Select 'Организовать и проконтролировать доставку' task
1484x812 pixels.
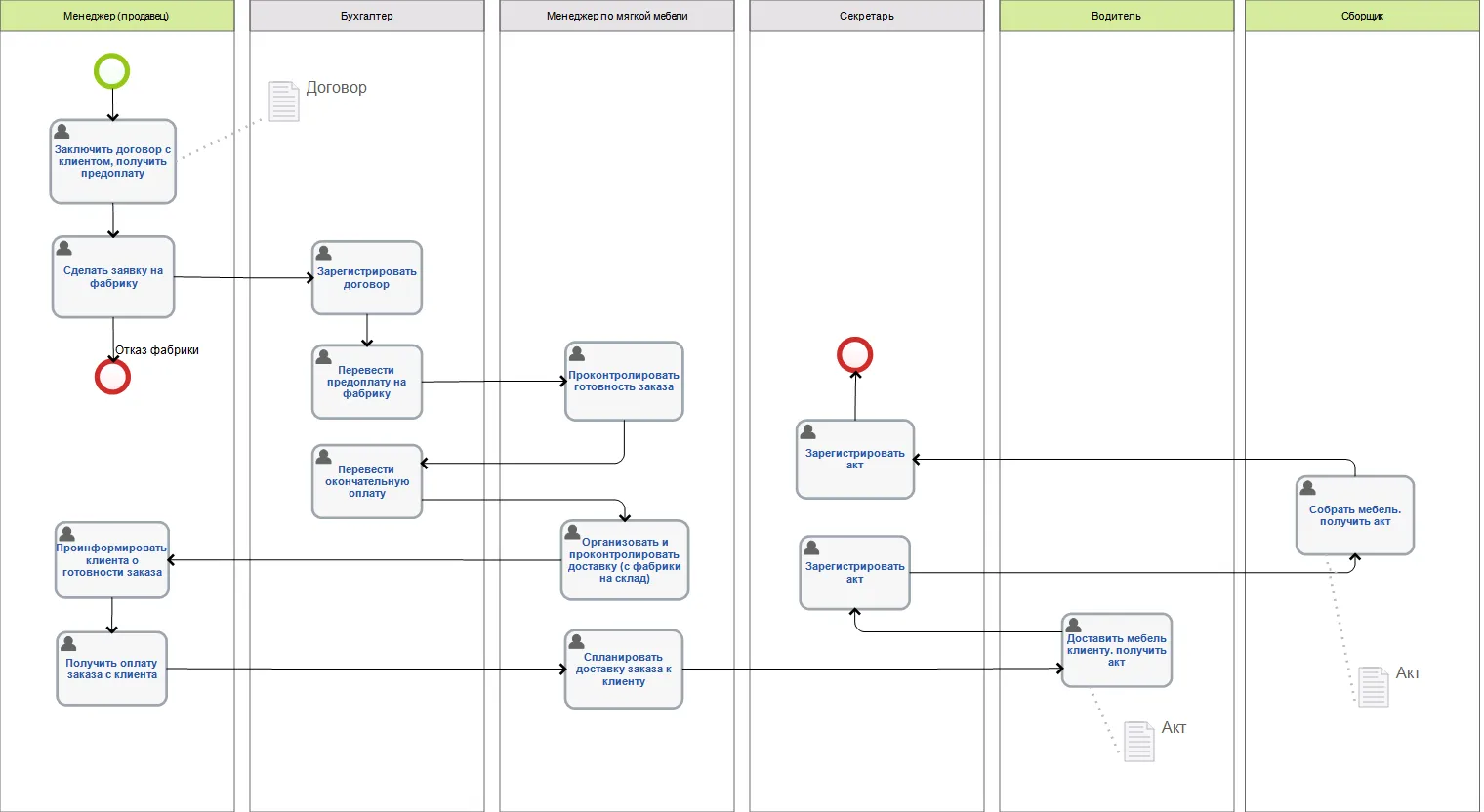coord(624,561)
